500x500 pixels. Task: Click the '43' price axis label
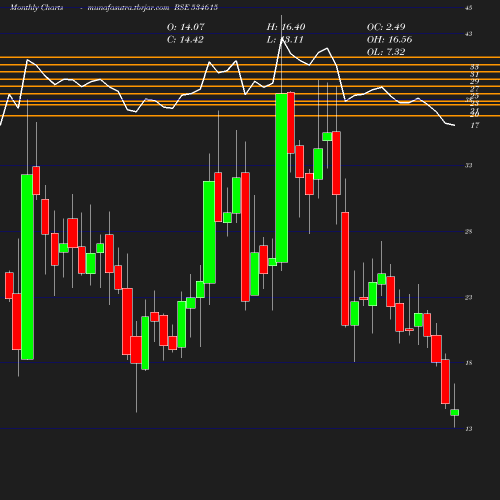[x=469, y=34]
